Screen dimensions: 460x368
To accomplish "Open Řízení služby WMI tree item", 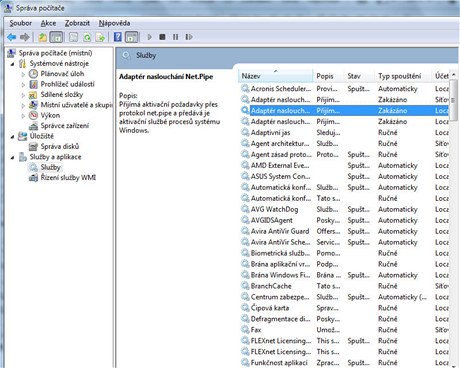I will (x=68, y=178).
